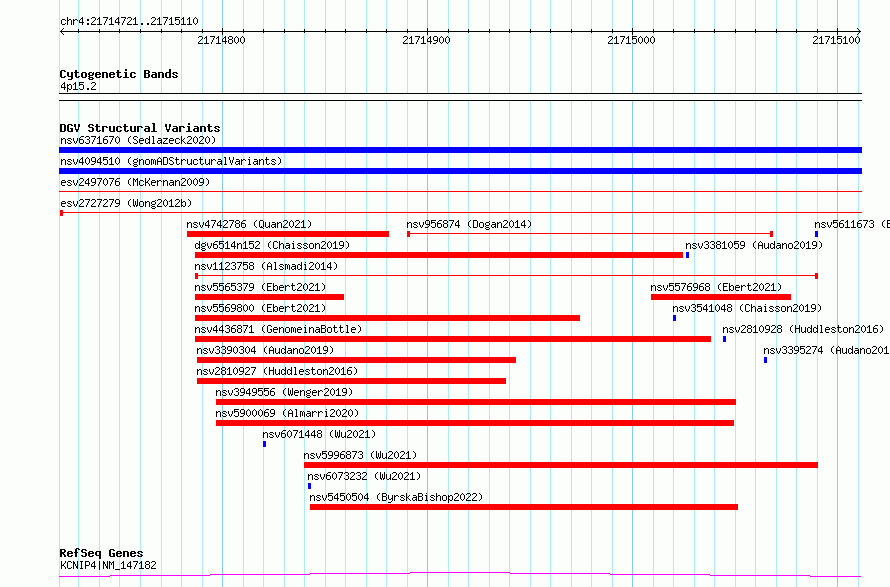The width and height of the screenshot is (890, 587).
Task: Open the esv2497076 (McKernan2009) label
Action: pos(135,182)
